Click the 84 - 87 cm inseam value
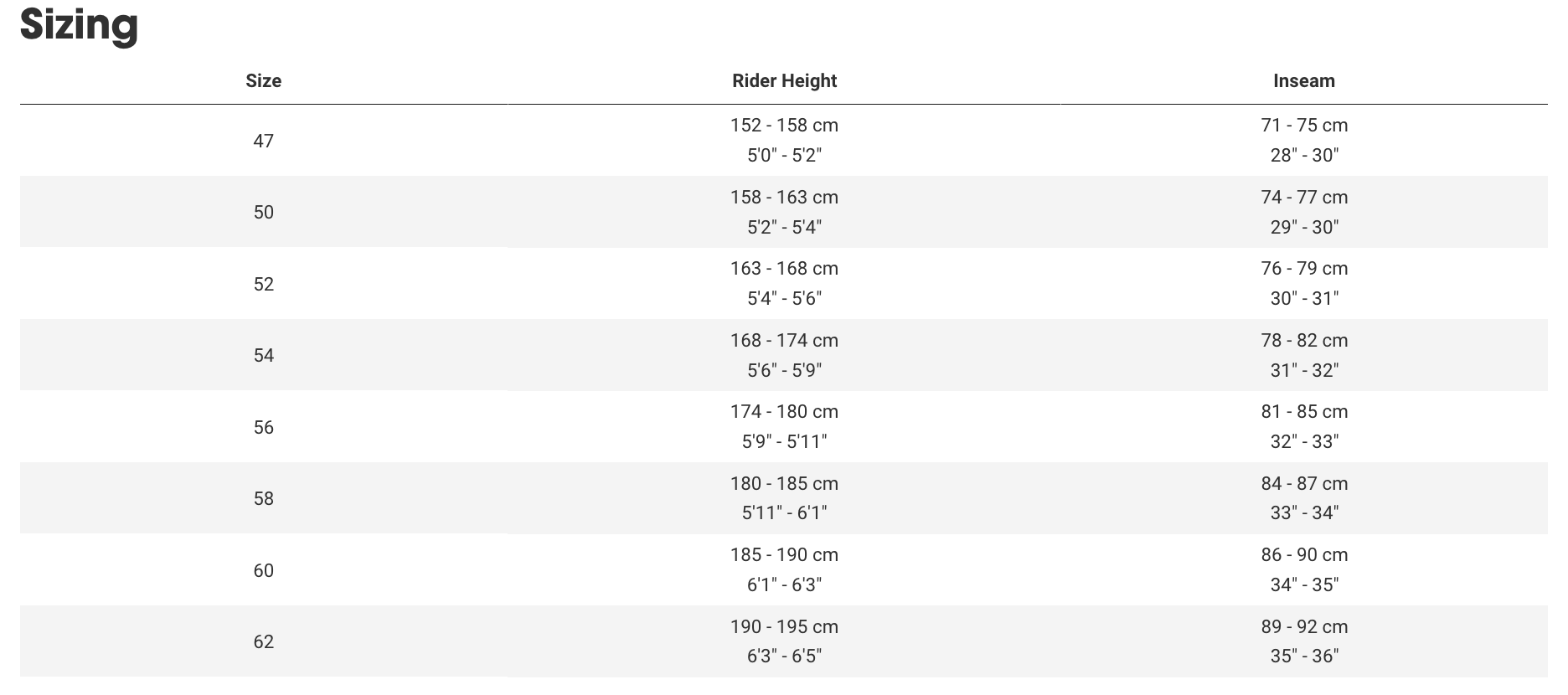1568x695 pixels. click(x=1304, y=484)
